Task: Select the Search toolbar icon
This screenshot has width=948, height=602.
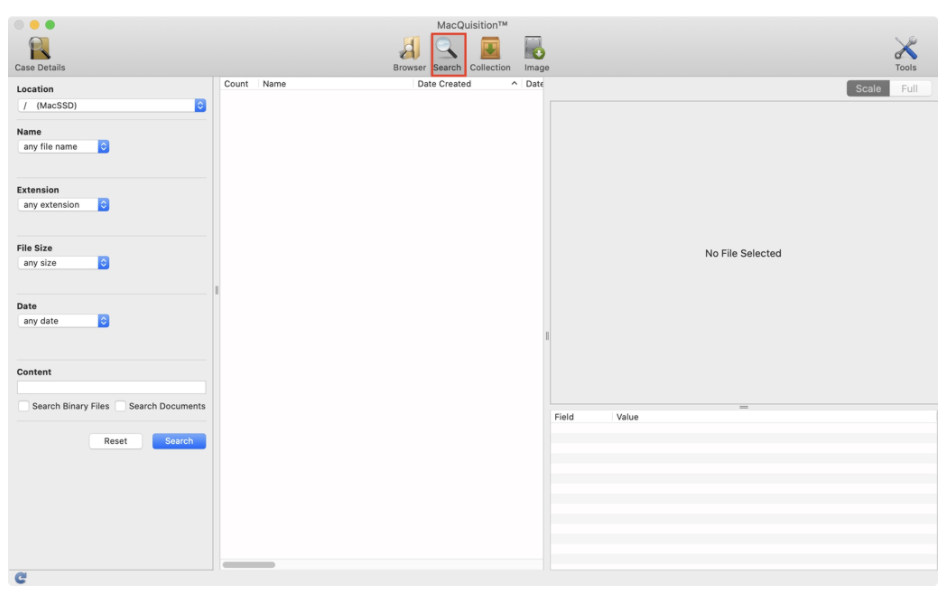Action: coord(447,54)
